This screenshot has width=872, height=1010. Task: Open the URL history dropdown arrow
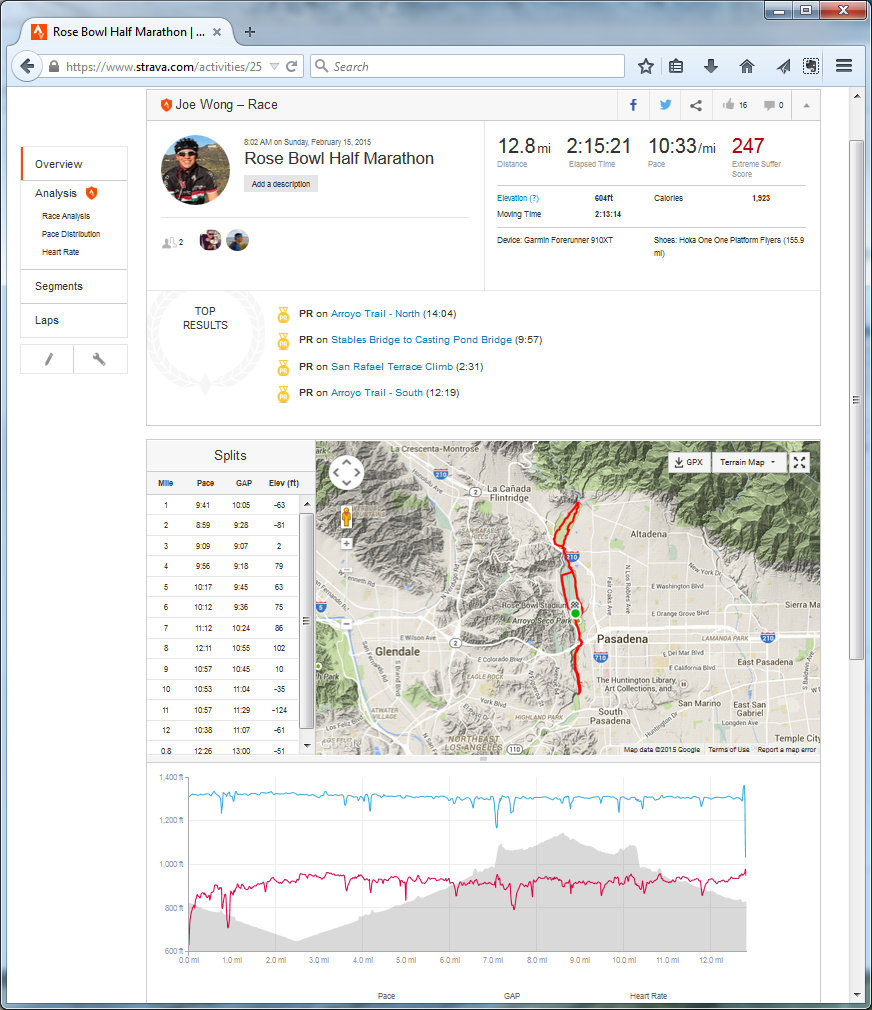(x=275, y=67)
